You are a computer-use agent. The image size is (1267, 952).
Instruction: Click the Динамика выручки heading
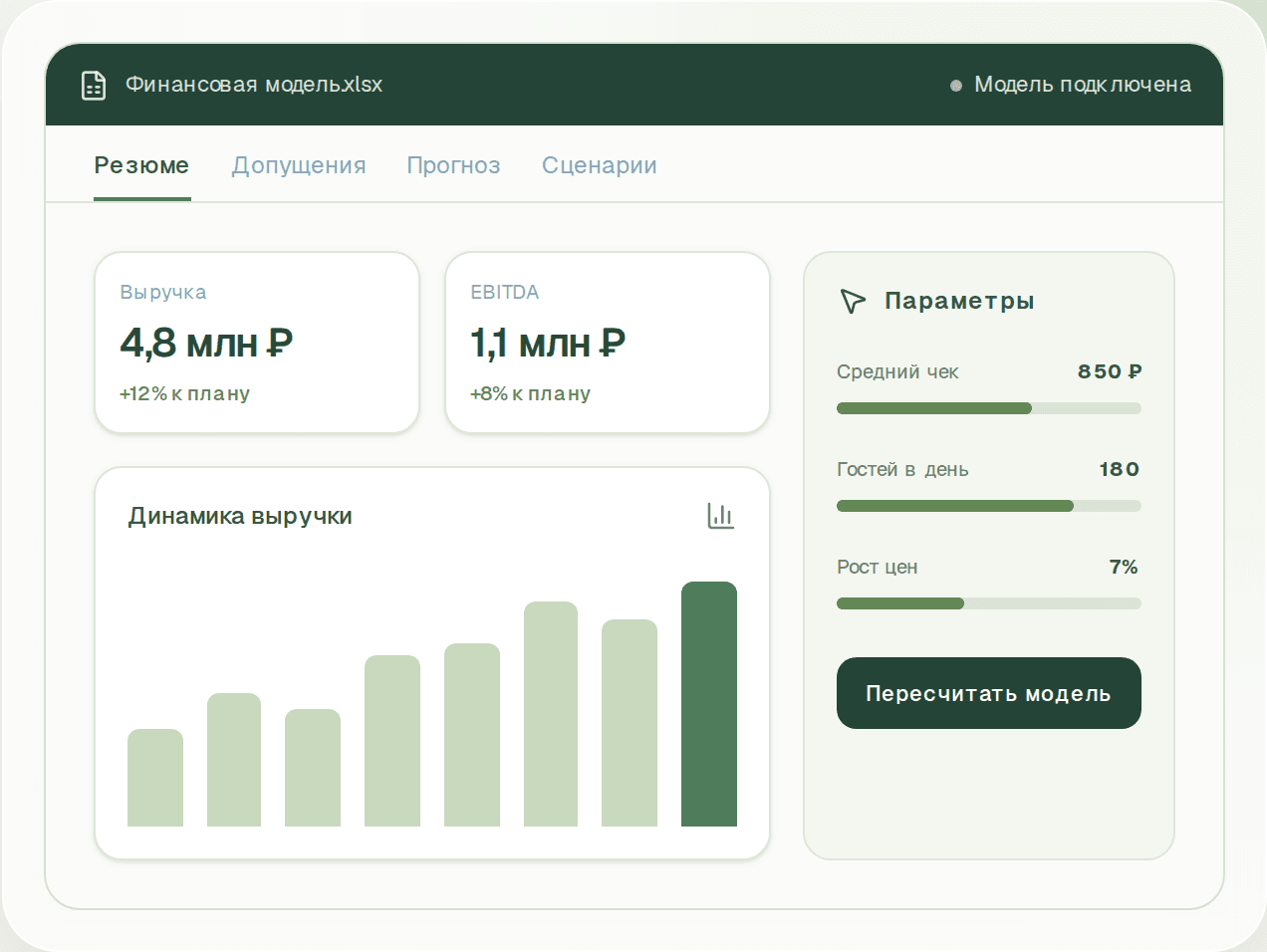coord(240,516)
